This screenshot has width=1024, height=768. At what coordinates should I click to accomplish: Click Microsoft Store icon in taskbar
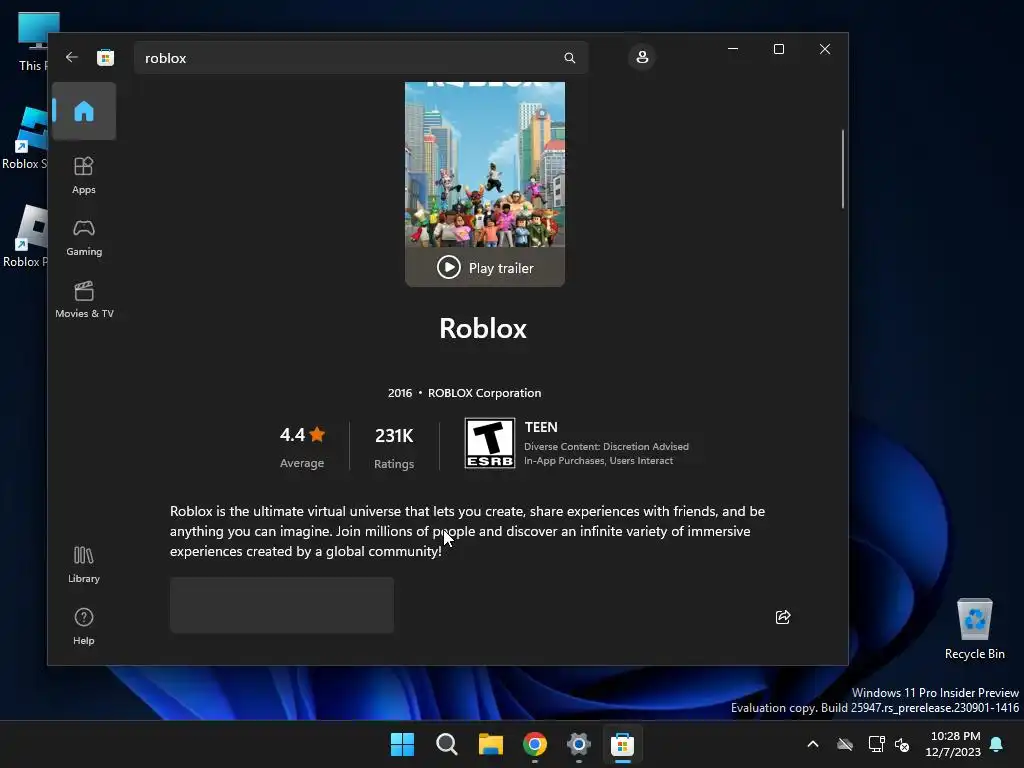click(x=622, y=744)
